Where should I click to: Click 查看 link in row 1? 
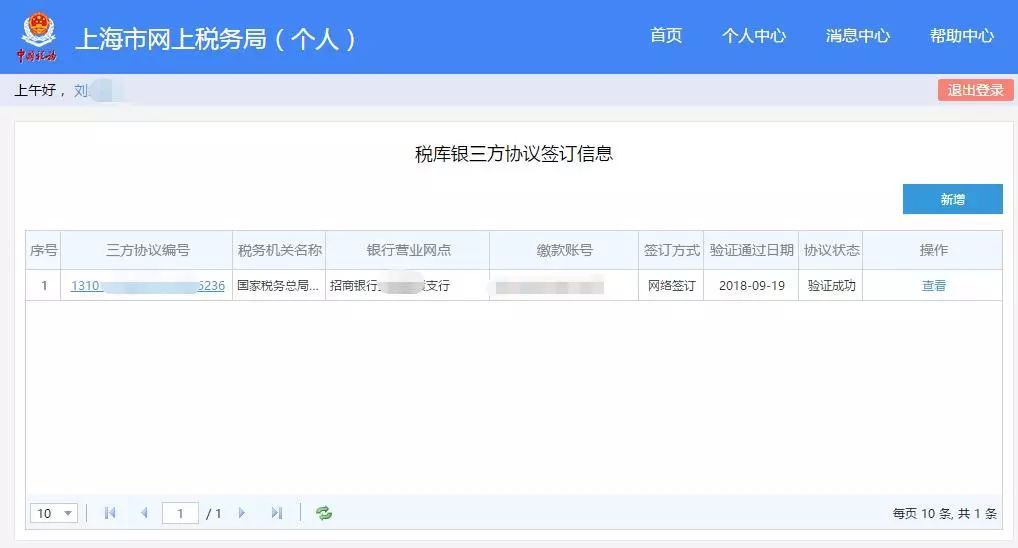(x=934, y=286)
